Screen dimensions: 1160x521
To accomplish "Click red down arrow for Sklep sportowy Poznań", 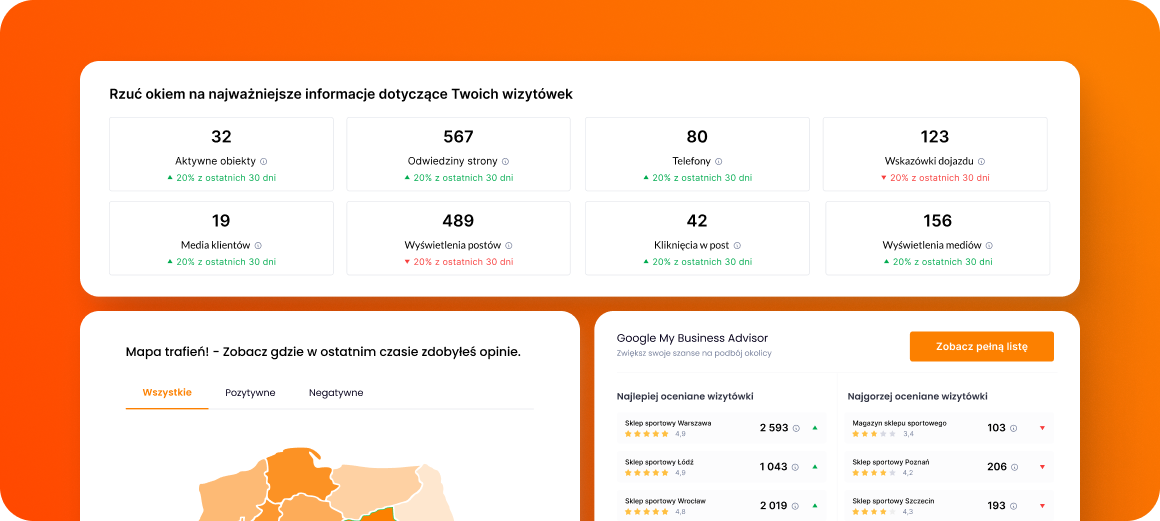I will tap(1042, 466).
